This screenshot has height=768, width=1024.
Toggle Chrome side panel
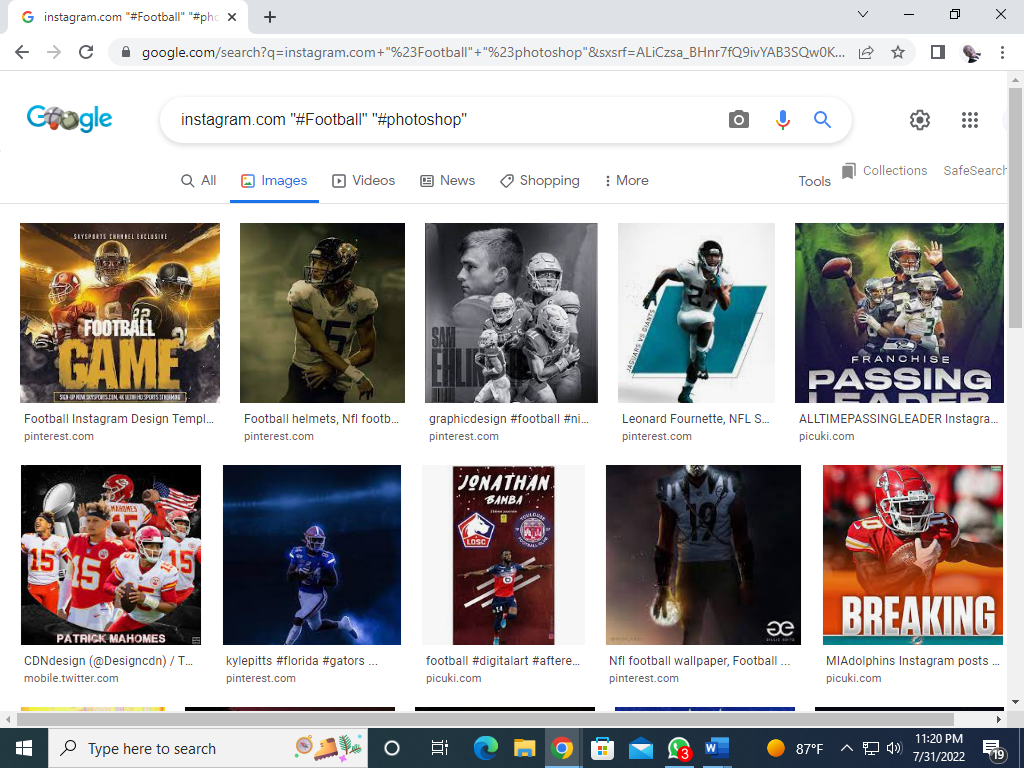938,52
